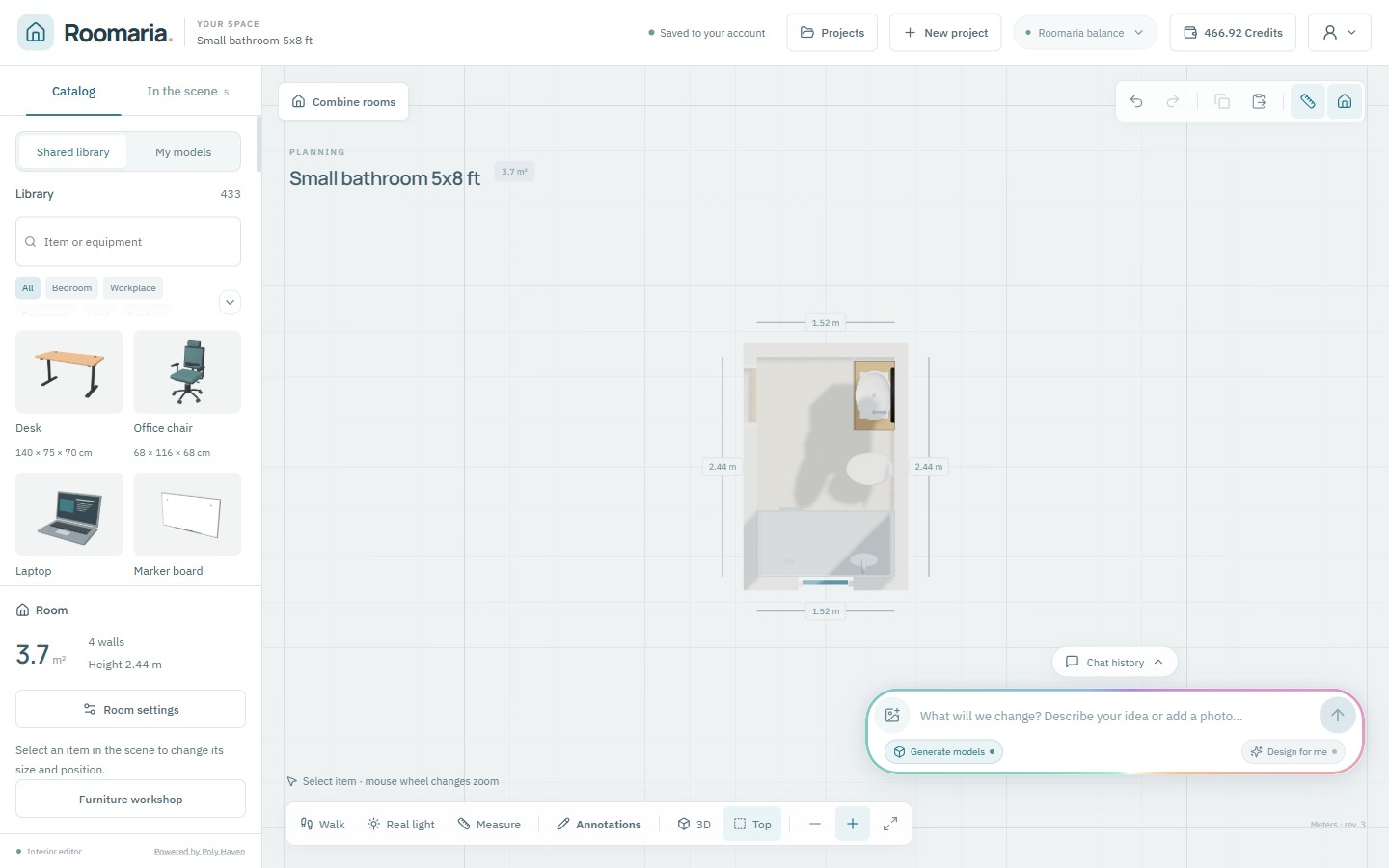Open the Roomaria balance dropdown

[x=1085, y=33]
